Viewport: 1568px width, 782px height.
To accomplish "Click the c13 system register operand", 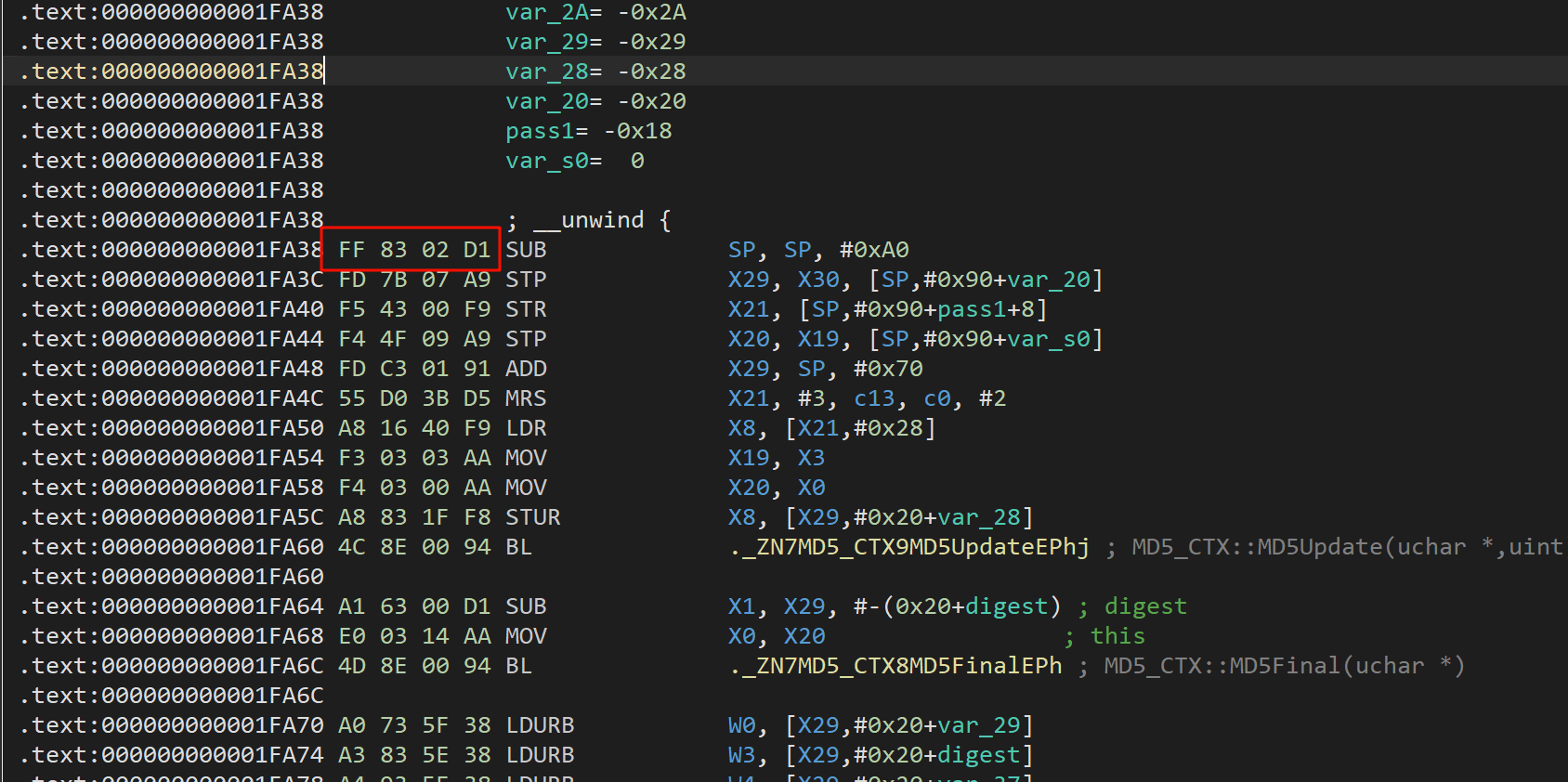I will pos(873,398).
